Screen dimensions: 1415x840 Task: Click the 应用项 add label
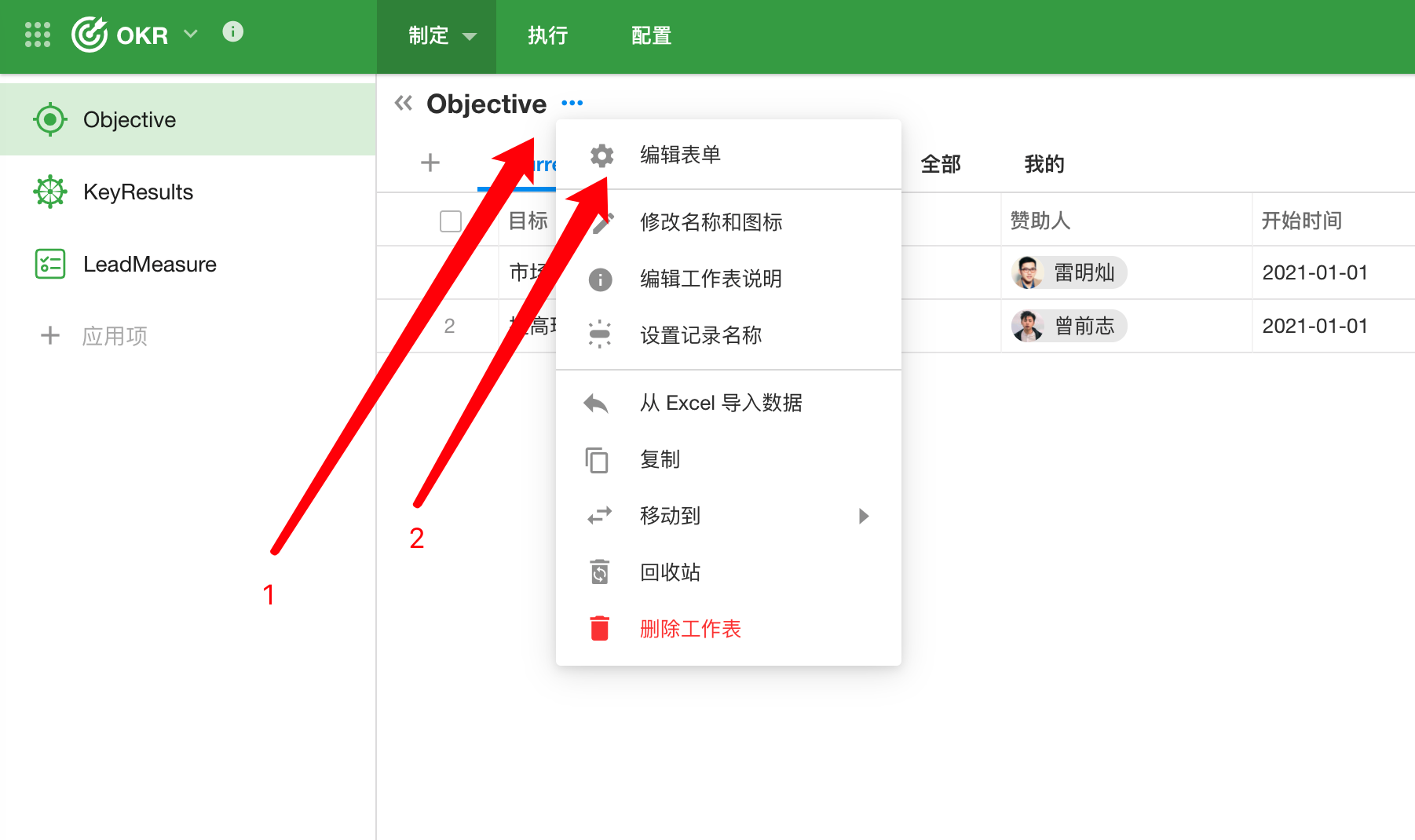click(115, 336)
